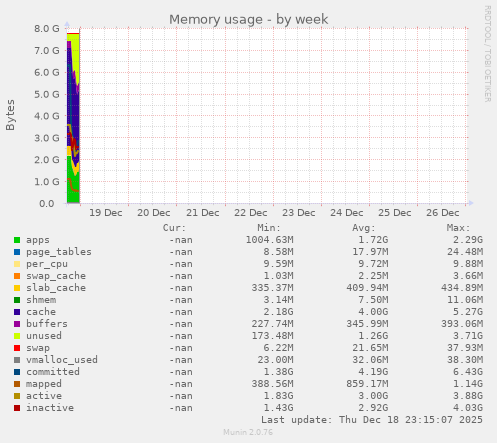The height and width of the screenshot is (443, 497).
Task: Click the '19 Dec' x-axis label
Action: (x=106, y=213)
